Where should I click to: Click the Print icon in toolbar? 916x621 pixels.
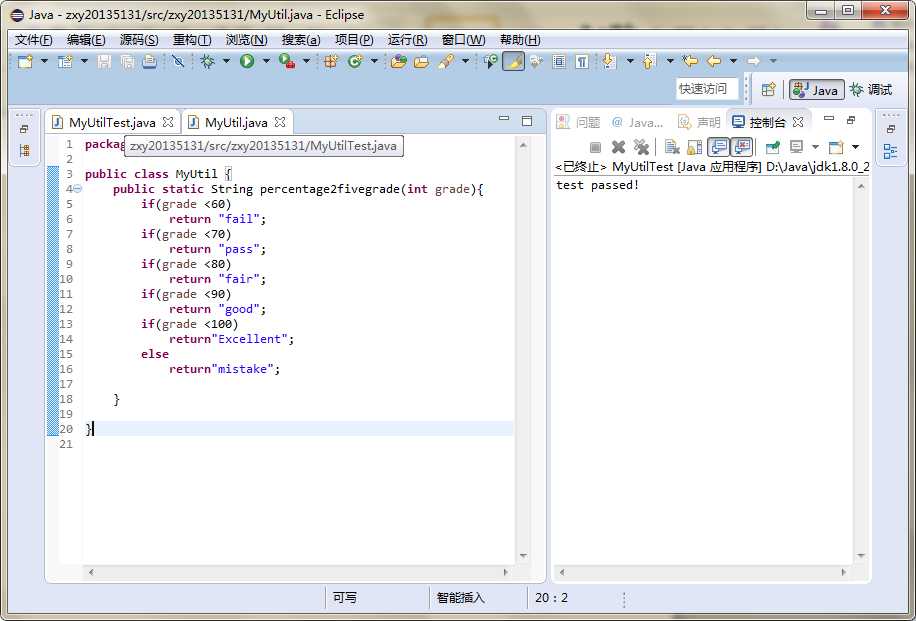pyautogui.click(x=149, y=61)
